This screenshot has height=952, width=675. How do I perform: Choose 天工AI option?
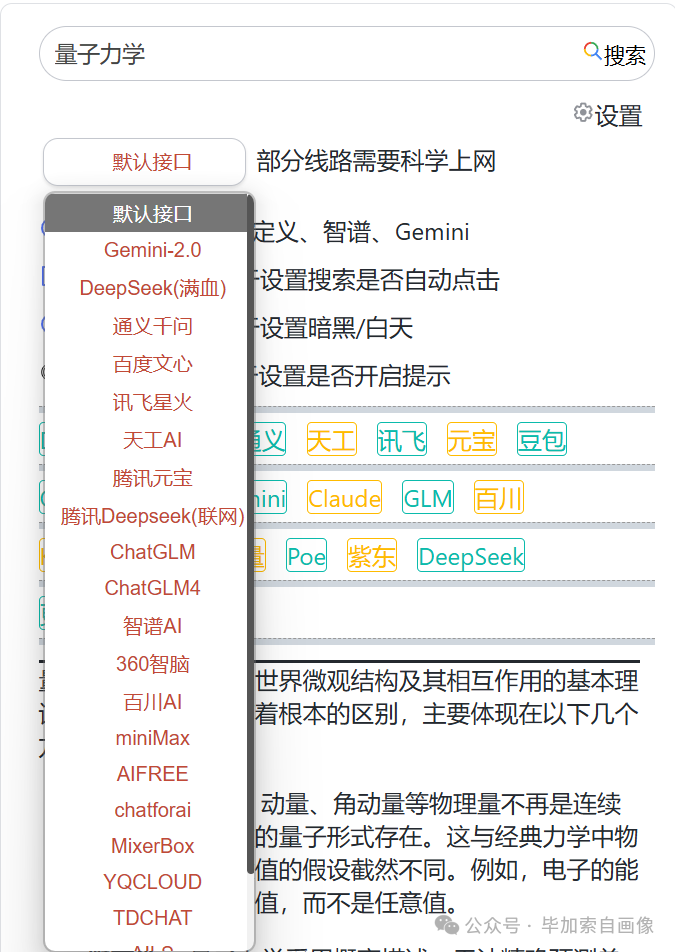[152, 440]
